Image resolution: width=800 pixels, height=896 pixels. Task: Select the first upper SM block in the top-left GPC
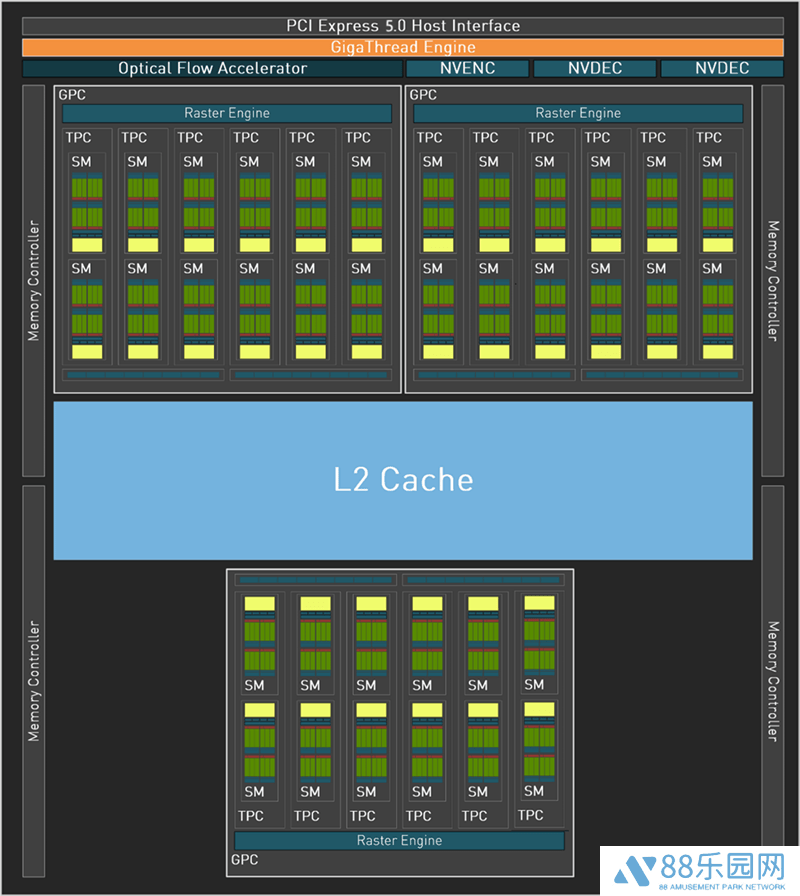click(x=87, y=203)
